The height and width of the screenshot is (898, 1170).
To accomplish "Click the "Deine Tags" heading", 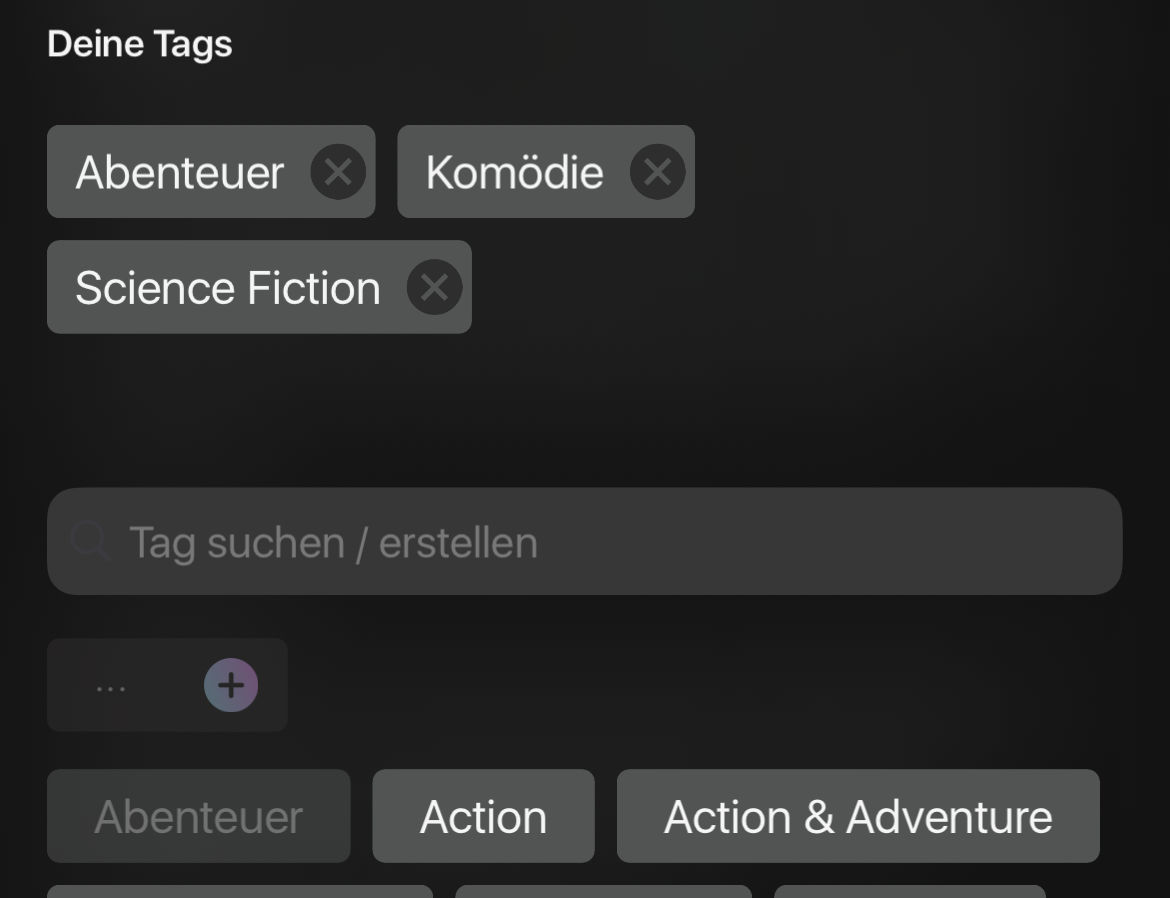I will (x=140, y=44).
